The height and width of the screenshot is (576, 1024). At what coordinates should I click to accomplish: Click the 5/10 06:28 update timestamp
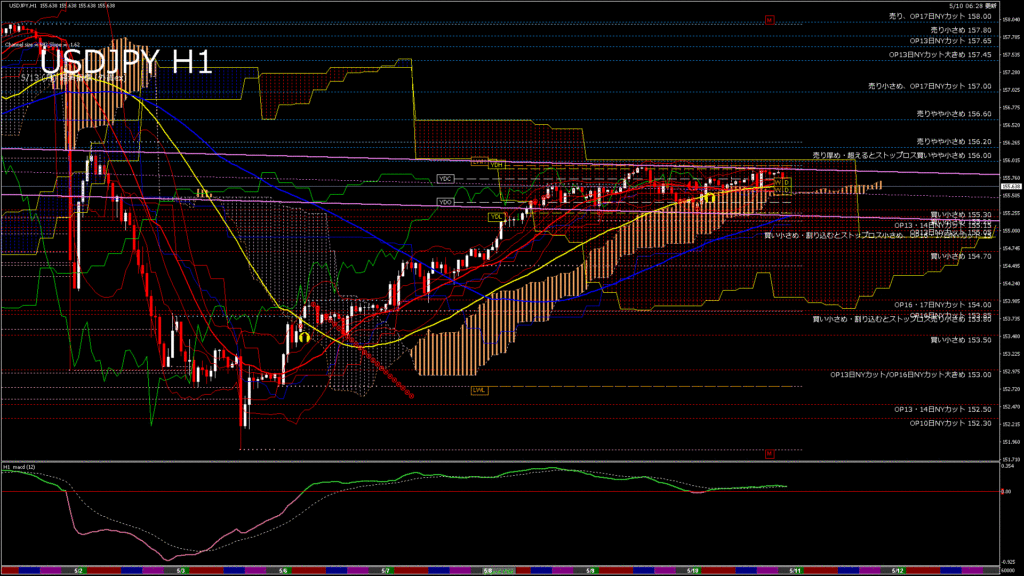point(972,6)
